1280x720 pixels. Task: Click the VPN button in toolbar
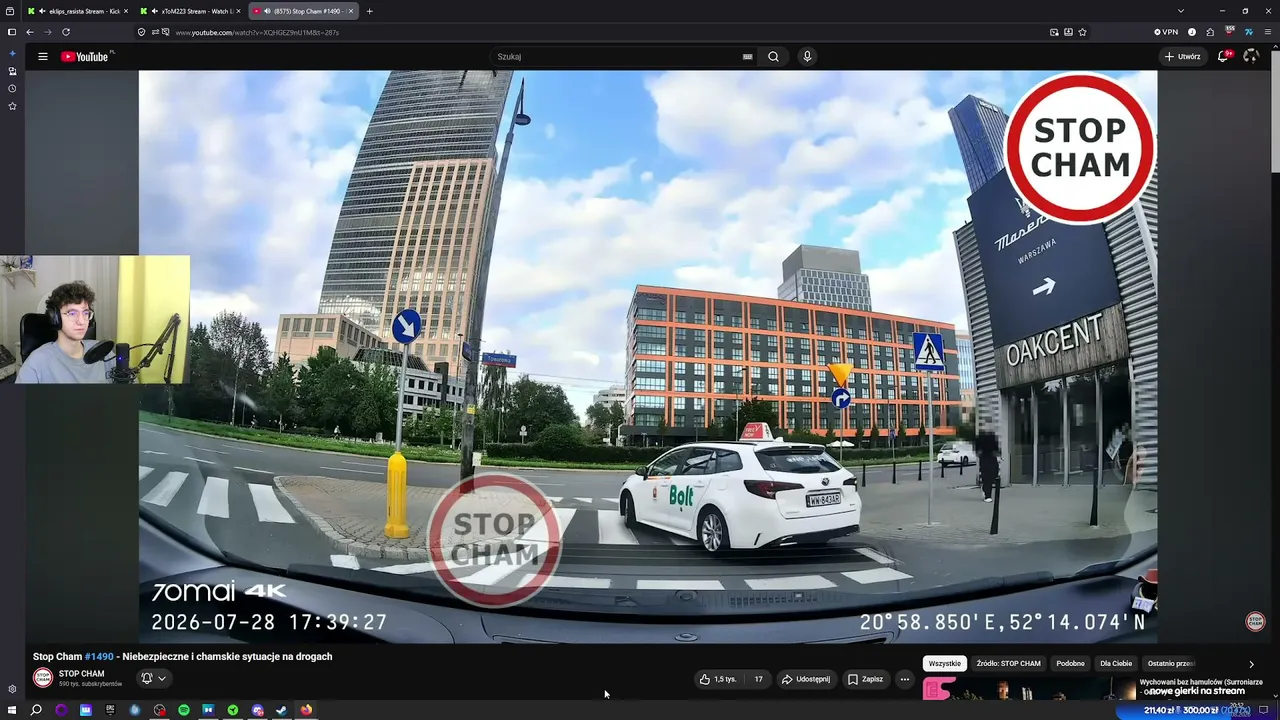[1166, 32]
